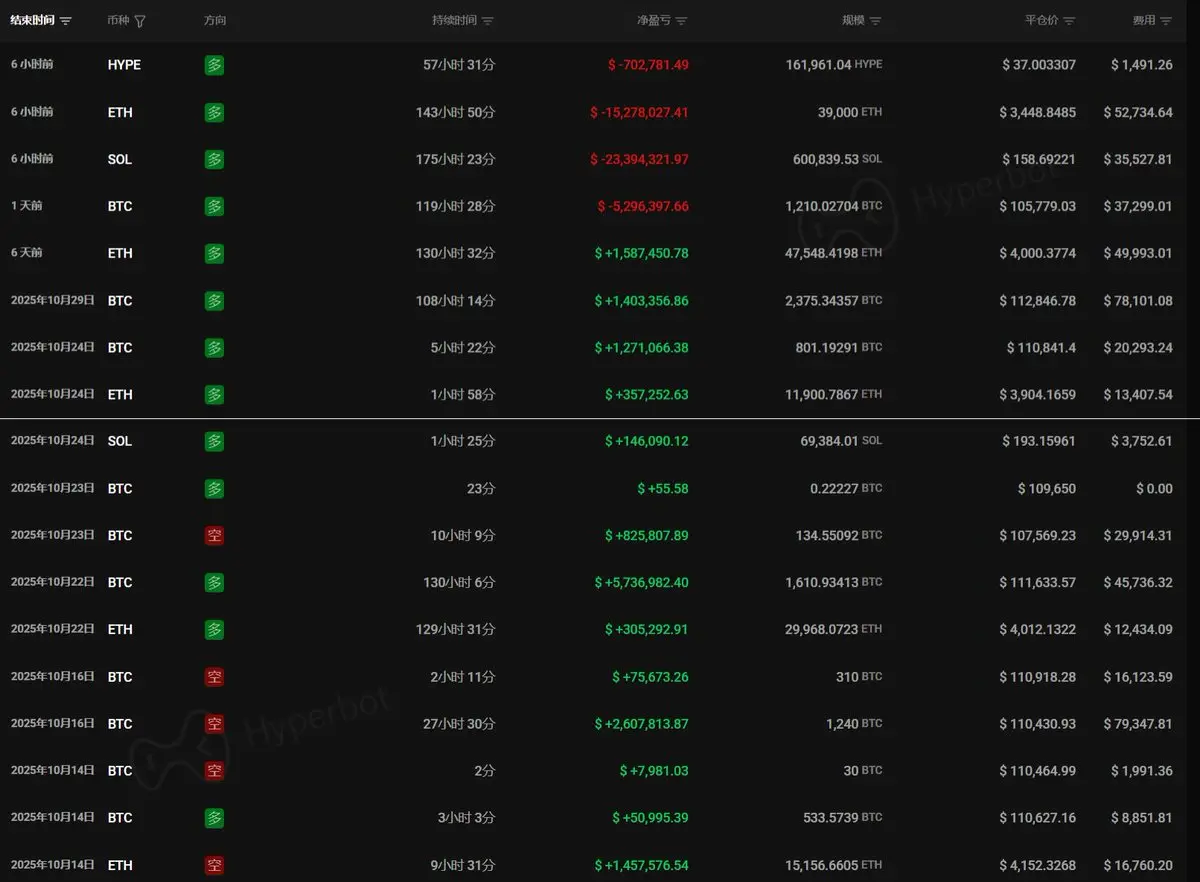Click the 持续时间 column sort icon

[x=488, y=21]
